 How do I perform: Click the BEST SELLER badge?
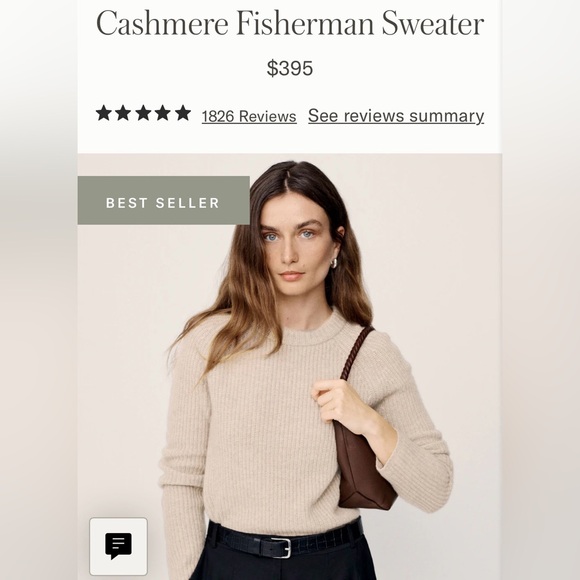click(x=163, y=200)
